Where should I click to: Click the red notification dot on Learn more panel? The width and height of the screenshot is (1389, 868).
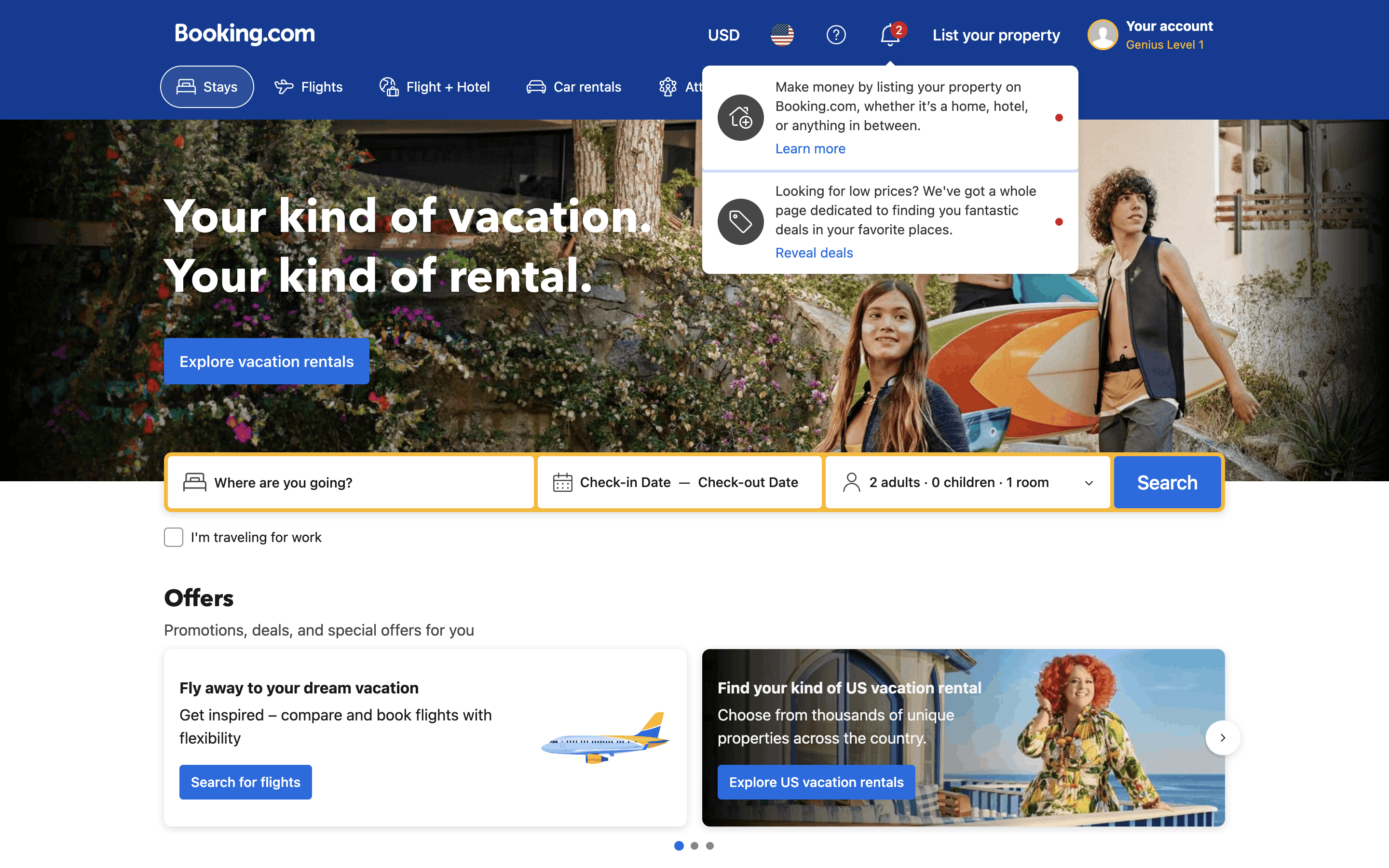point(1059,117)
